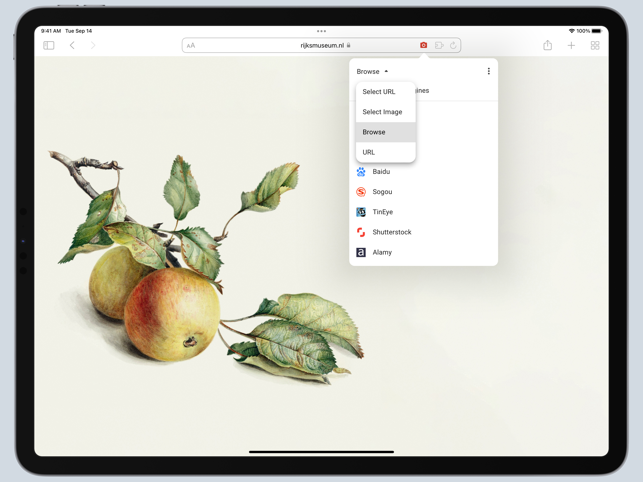Open the Safari sidebar panel
This screenshot has width=643, height=482.
[49, 45]
